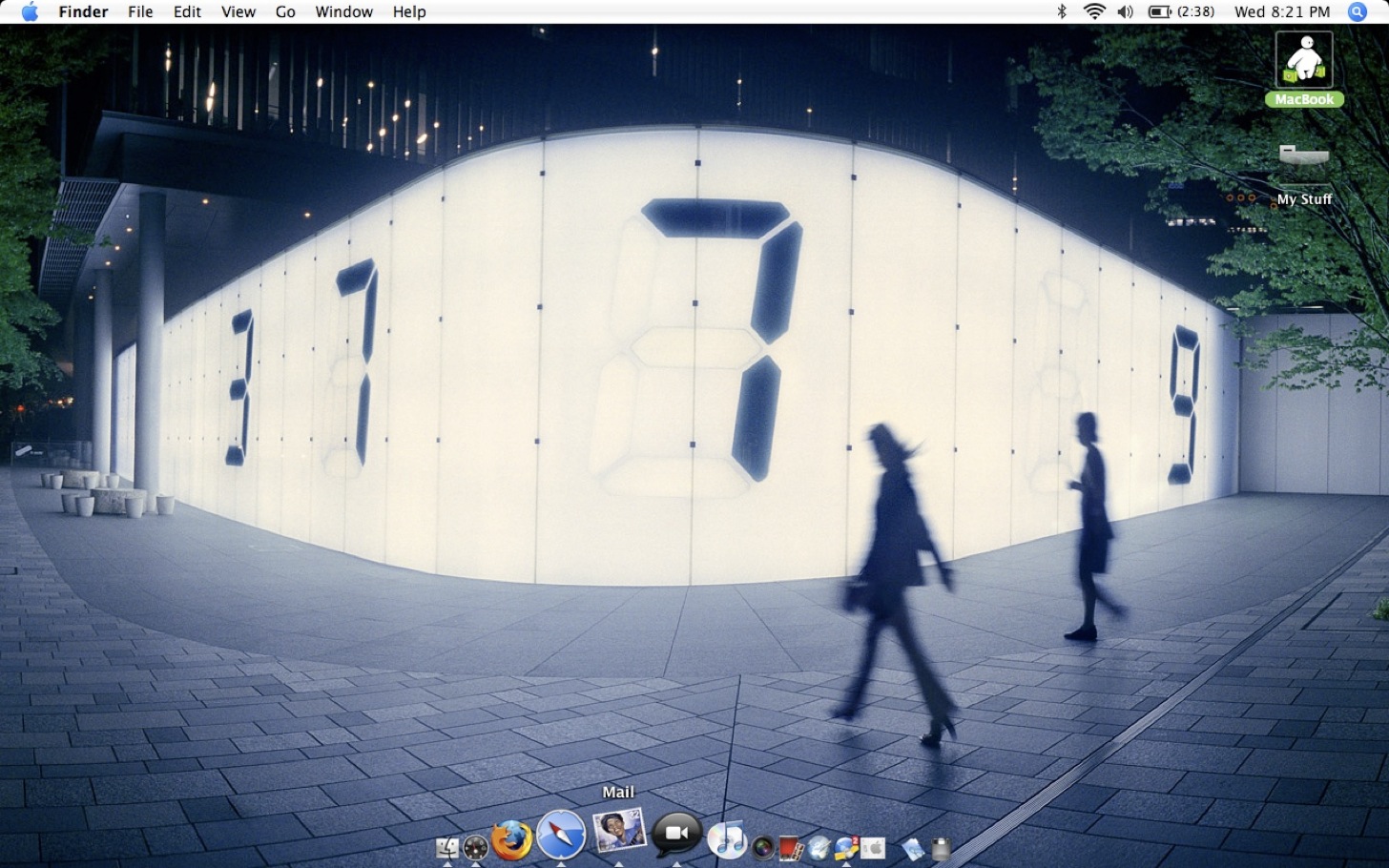
Task: Open Spotlight search magnifier
Action: [1357, 11]
